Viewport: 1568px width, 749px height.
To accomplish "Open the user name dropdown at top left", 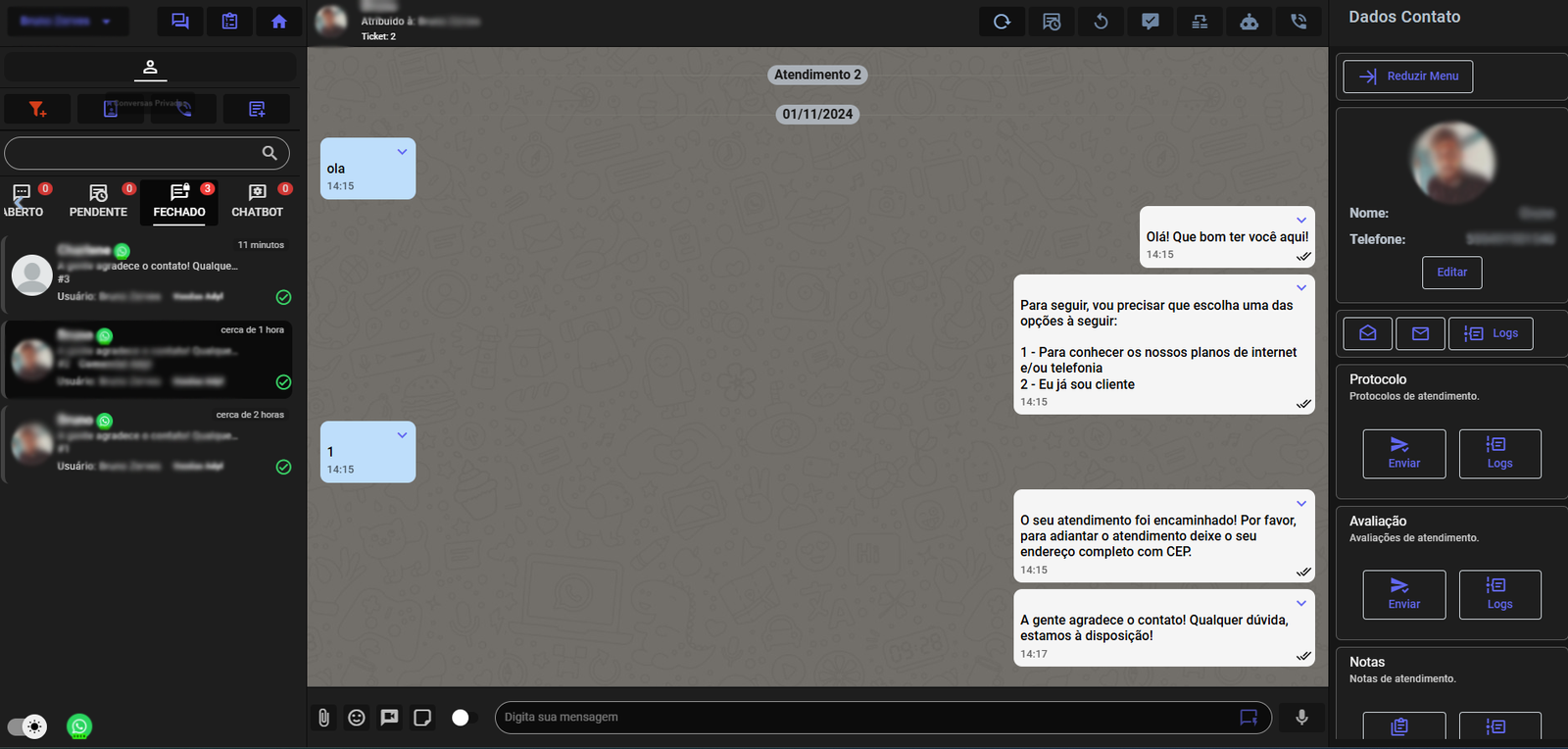I will 66,22.
